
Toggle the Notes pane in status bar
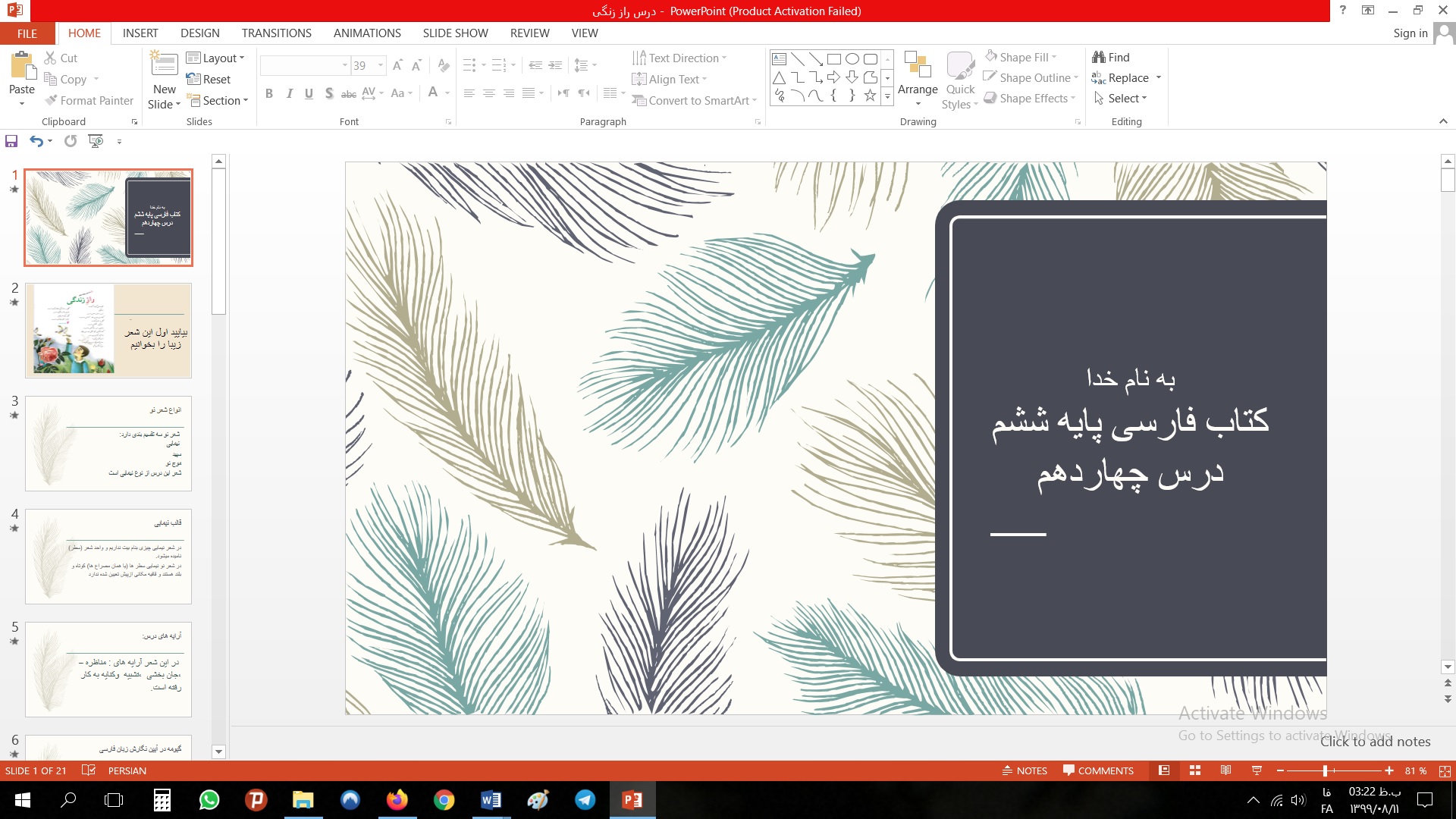(1025, 770)
